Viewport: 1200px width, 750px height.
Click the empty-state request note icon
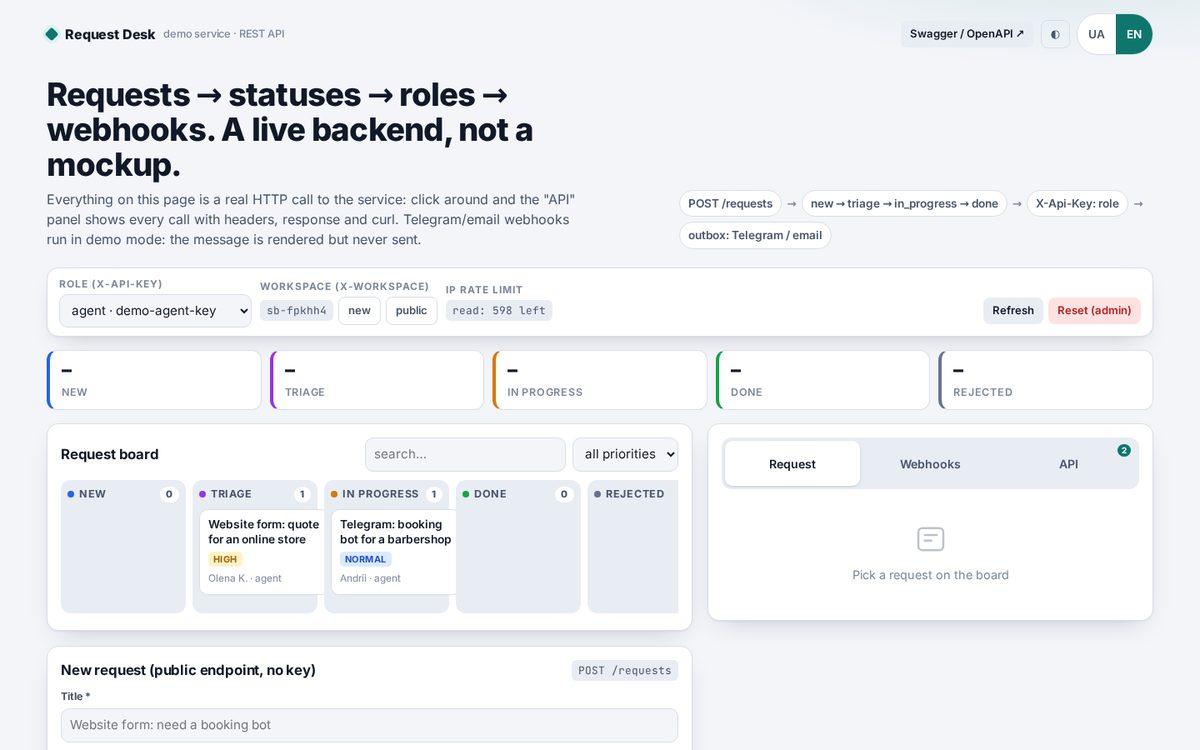tap(931, 539)
